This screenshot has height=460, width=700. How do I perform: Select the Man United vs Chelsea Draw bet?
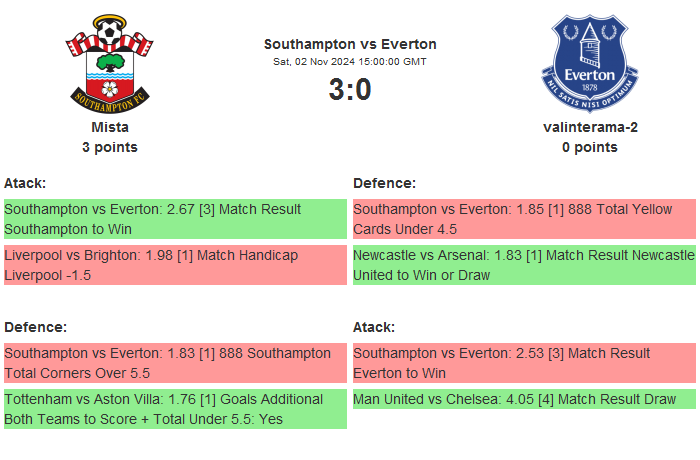click(524, 399)
